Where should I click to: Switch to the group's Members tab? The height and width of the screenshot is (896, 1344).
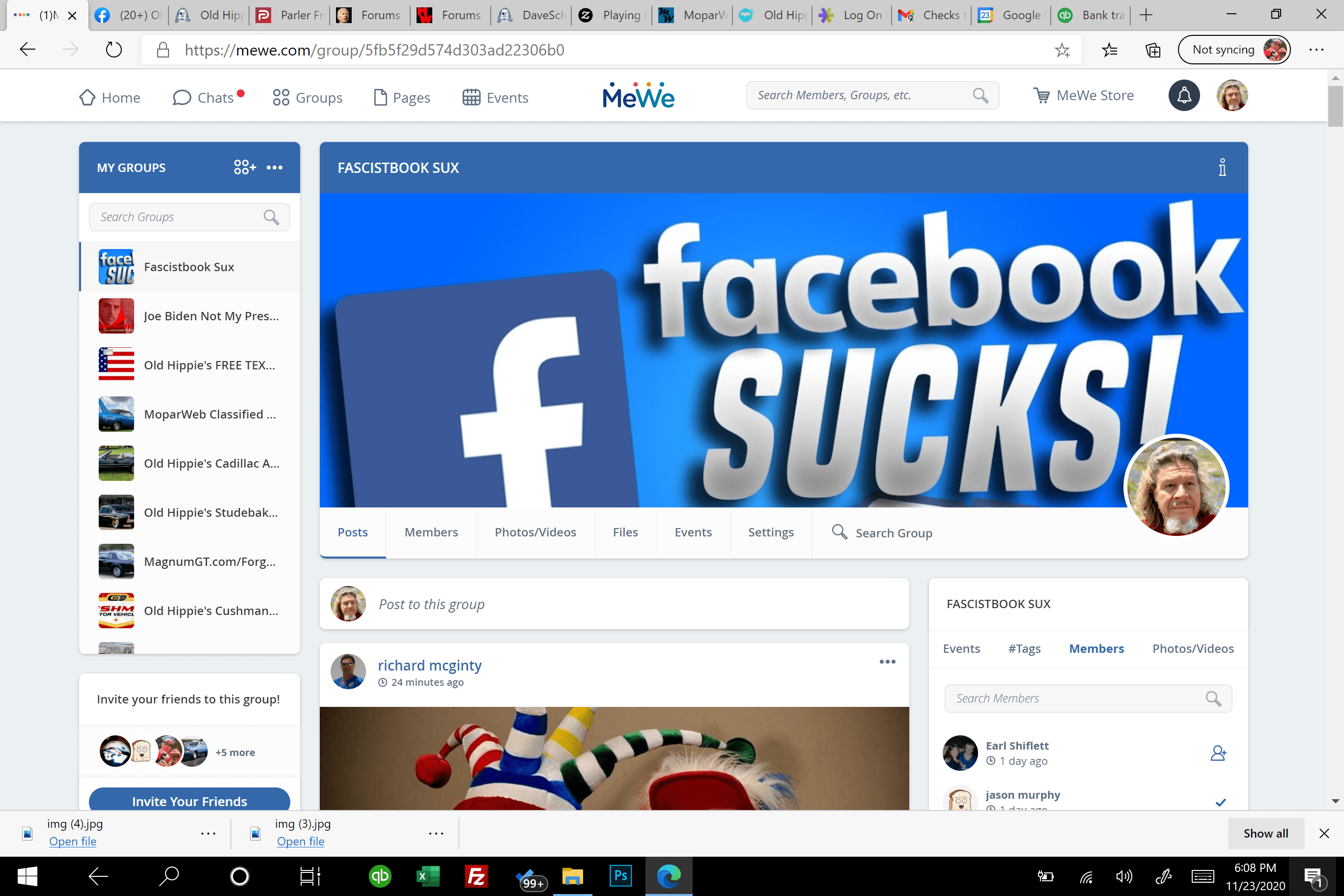tap(431, 532)
